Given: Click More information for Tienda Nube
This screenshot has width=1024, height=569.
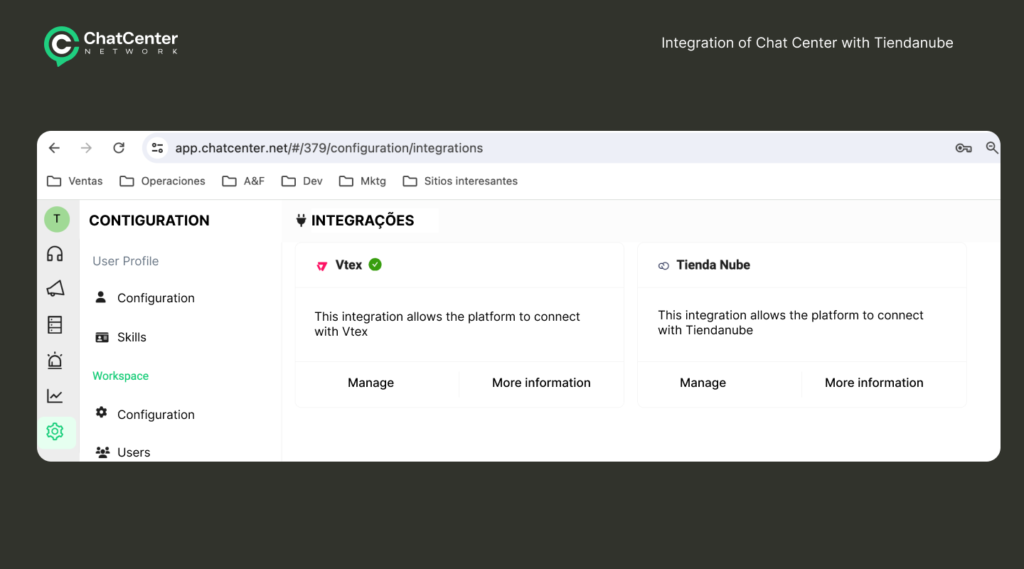Looking at the screenshot, I should (x=873, y=383).
